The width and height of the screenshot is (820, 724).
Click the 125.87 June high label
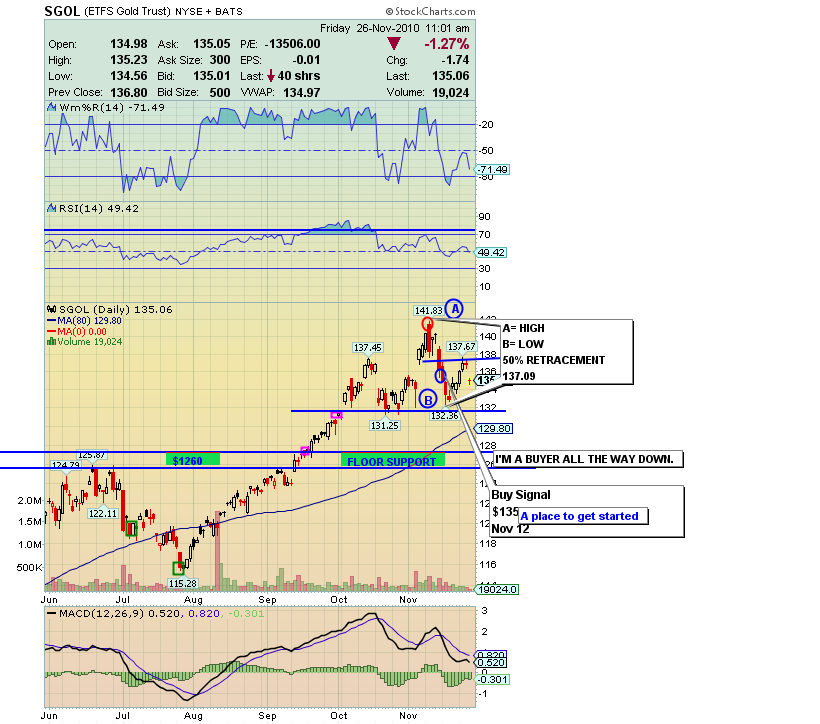tap(93, 455)
